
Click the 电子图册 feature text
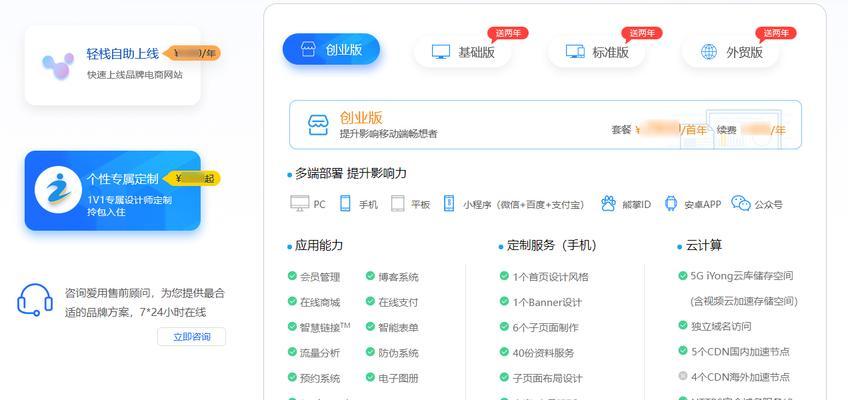click(x=399, y=378)
